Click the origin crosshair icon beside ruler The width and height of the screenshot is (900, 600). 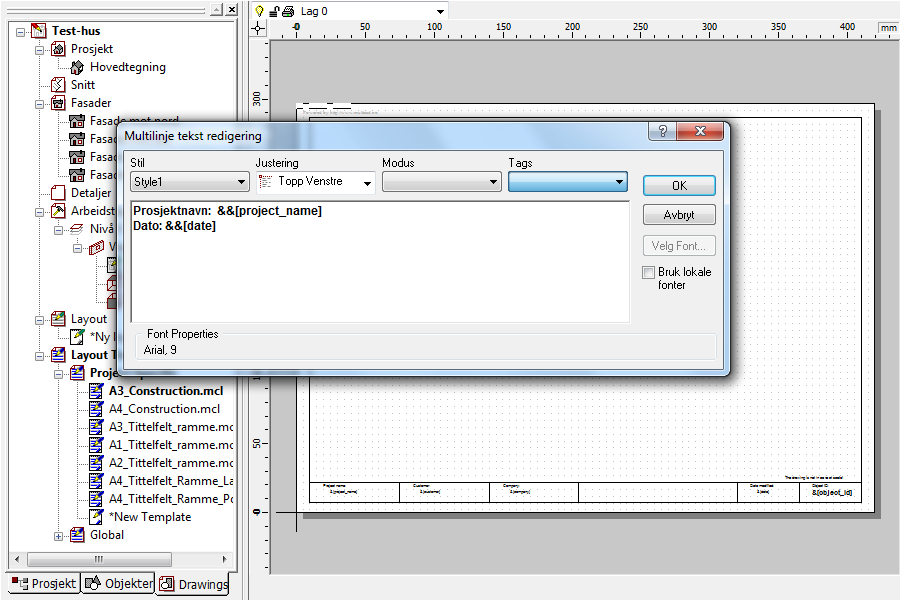point(258,29)
